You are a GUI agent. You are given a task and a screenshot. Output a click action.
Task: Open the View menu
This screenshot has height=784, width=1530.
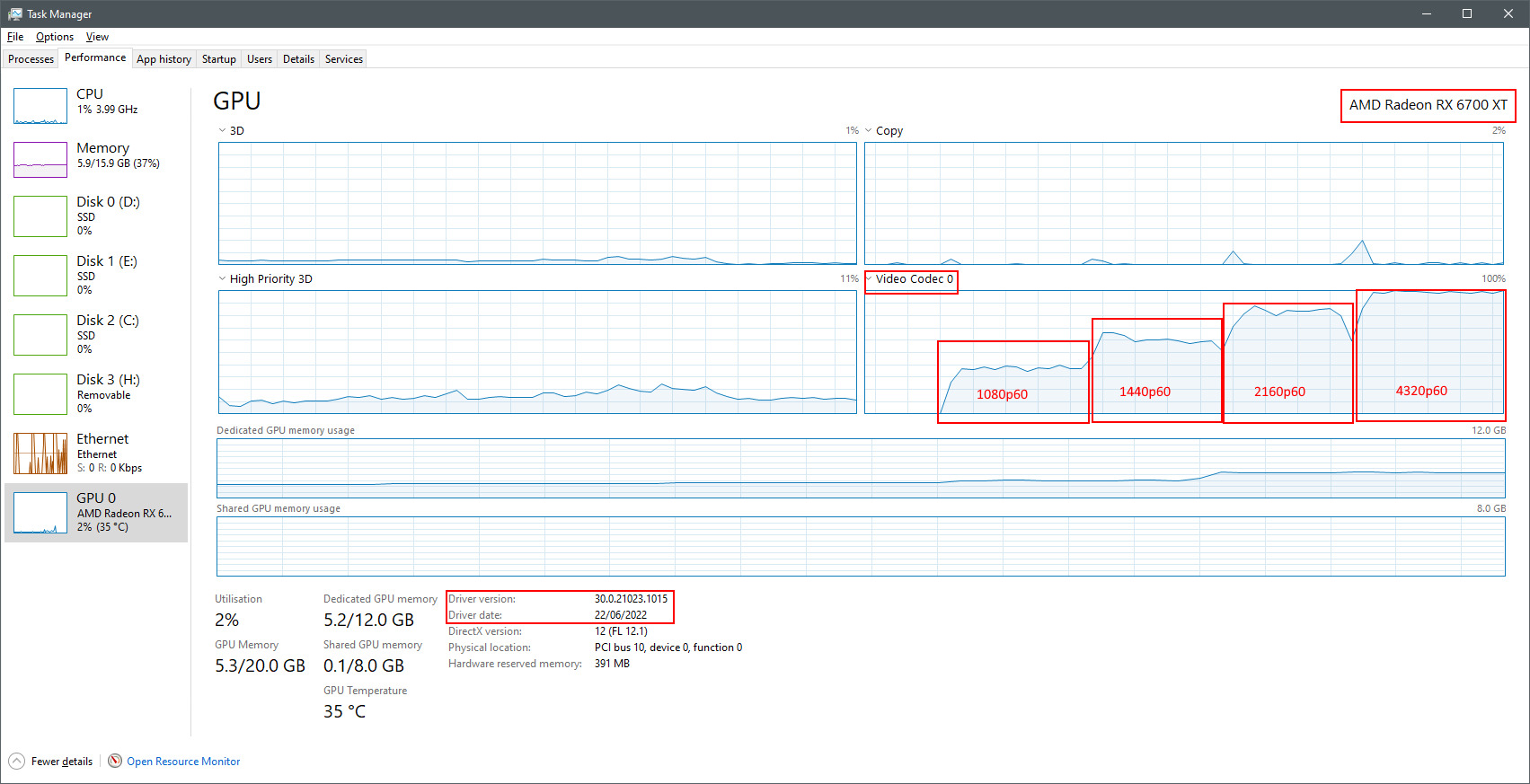[97, 37]
